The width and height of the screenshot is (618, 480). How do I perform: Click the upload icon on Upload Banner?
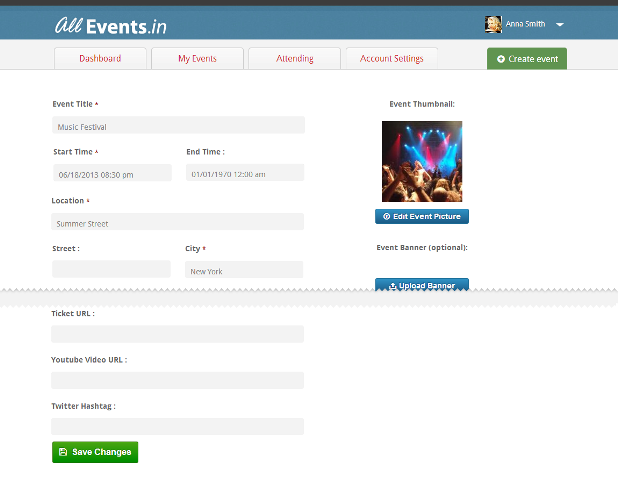(x=393, y=286)
